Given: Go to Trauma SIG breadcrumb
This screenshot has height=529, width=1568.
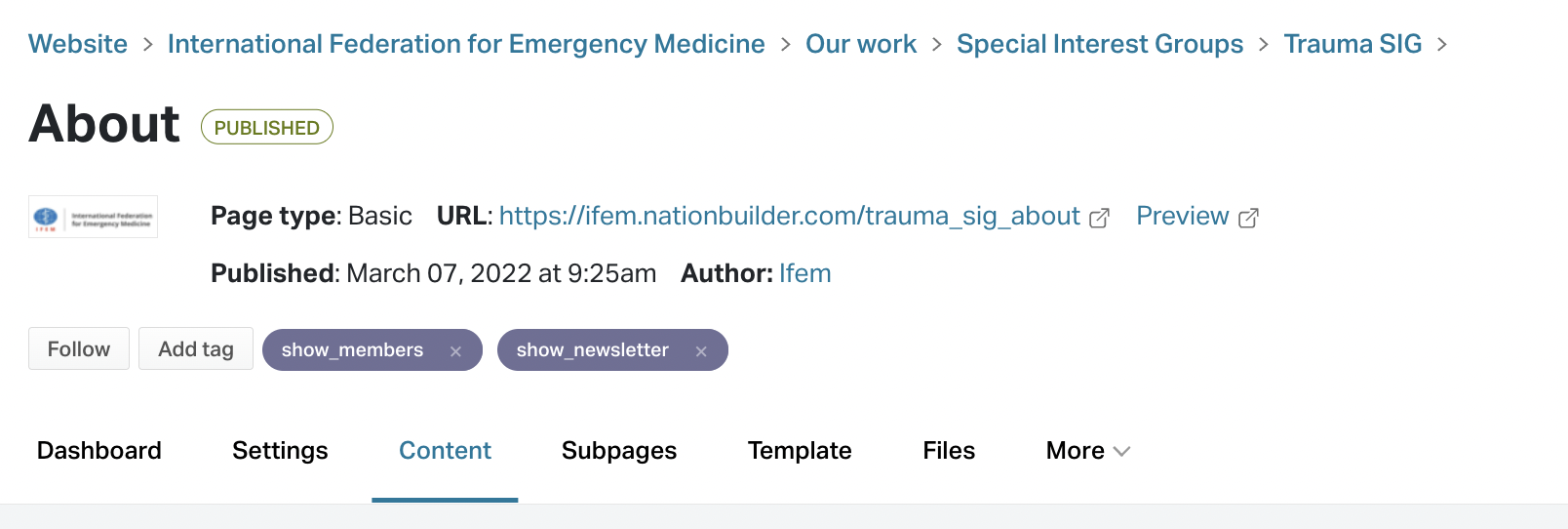Looking at the screenshot, I should click(x=1352, y=44).
